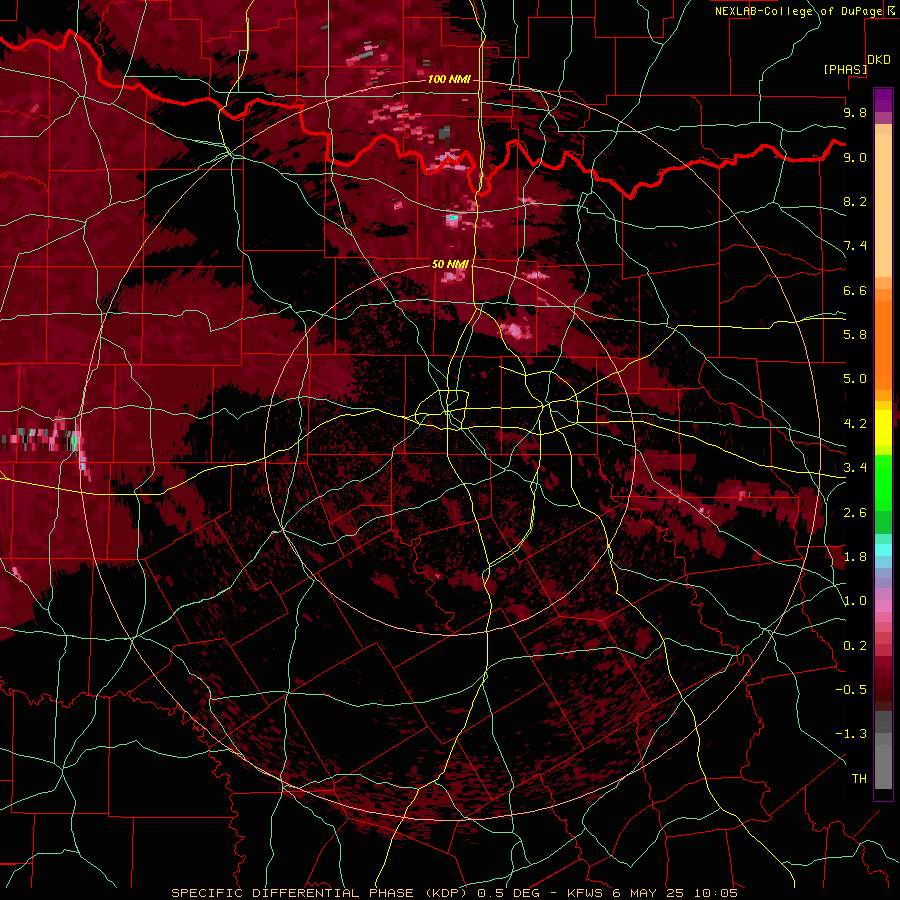Click the Specific Differential Phase caption

(455, 893)
